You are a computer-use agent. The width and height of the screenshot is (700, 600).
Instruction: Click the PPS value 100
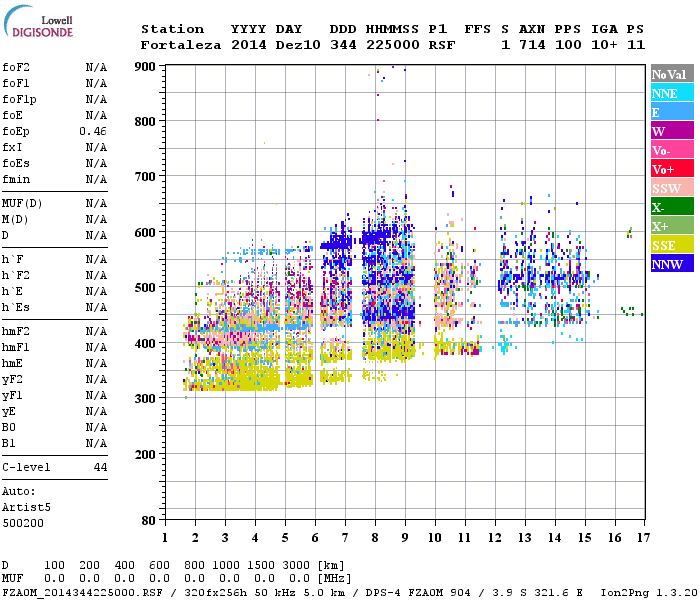[568, 45]
